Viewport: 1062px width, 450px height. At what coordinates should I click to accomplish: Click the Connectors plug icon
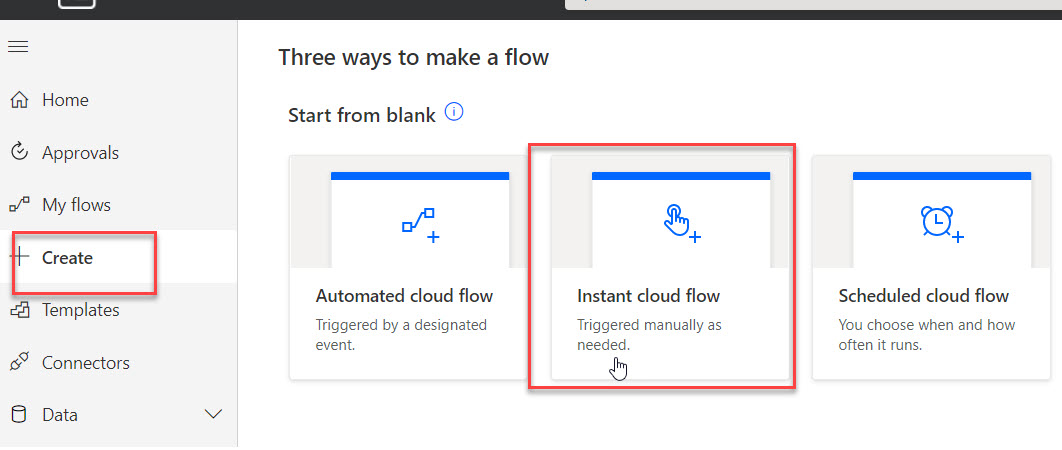point(19,363)
